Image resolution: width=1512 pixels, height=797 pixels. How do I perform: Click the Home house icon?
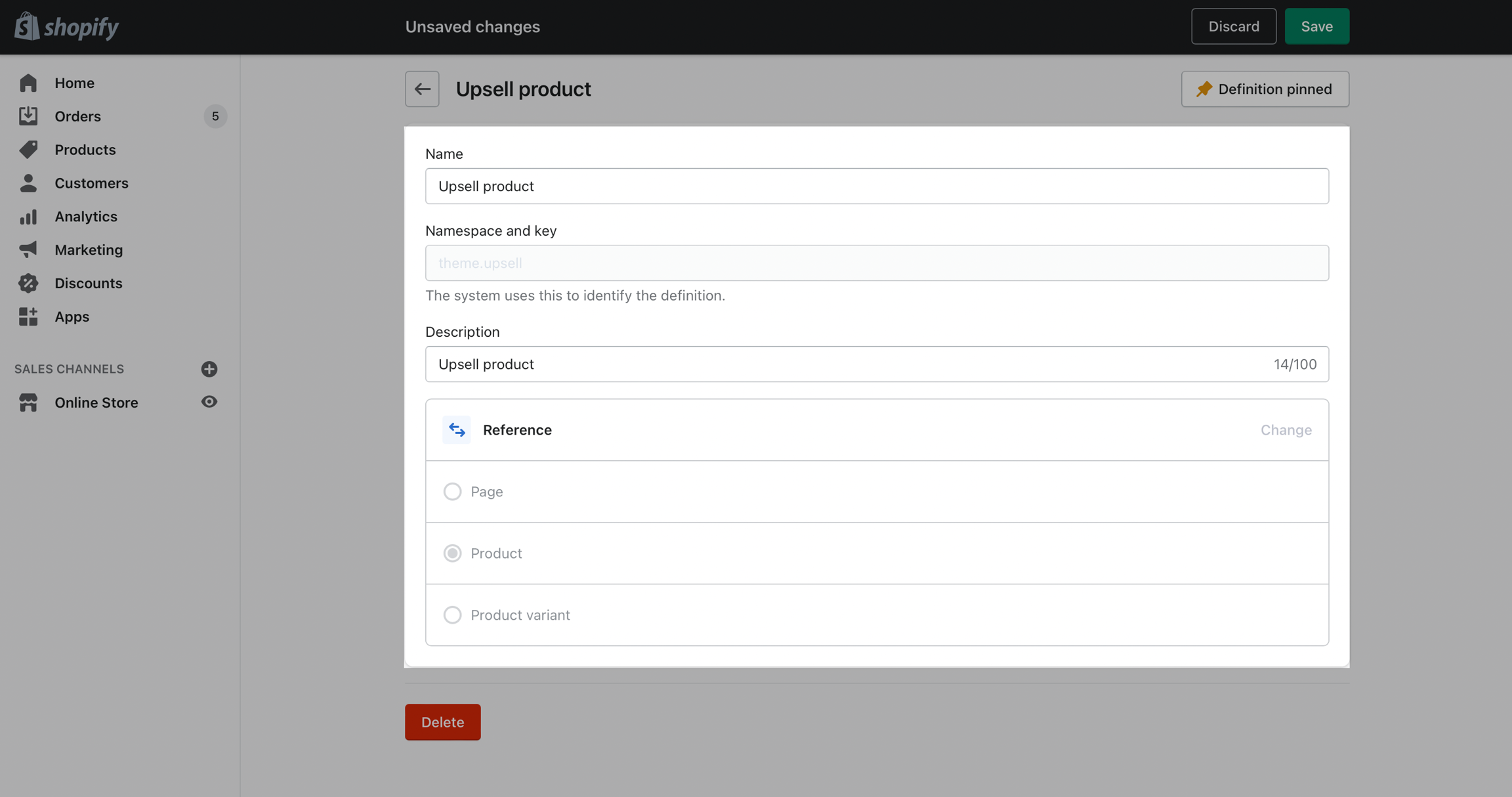coord(28,83)
